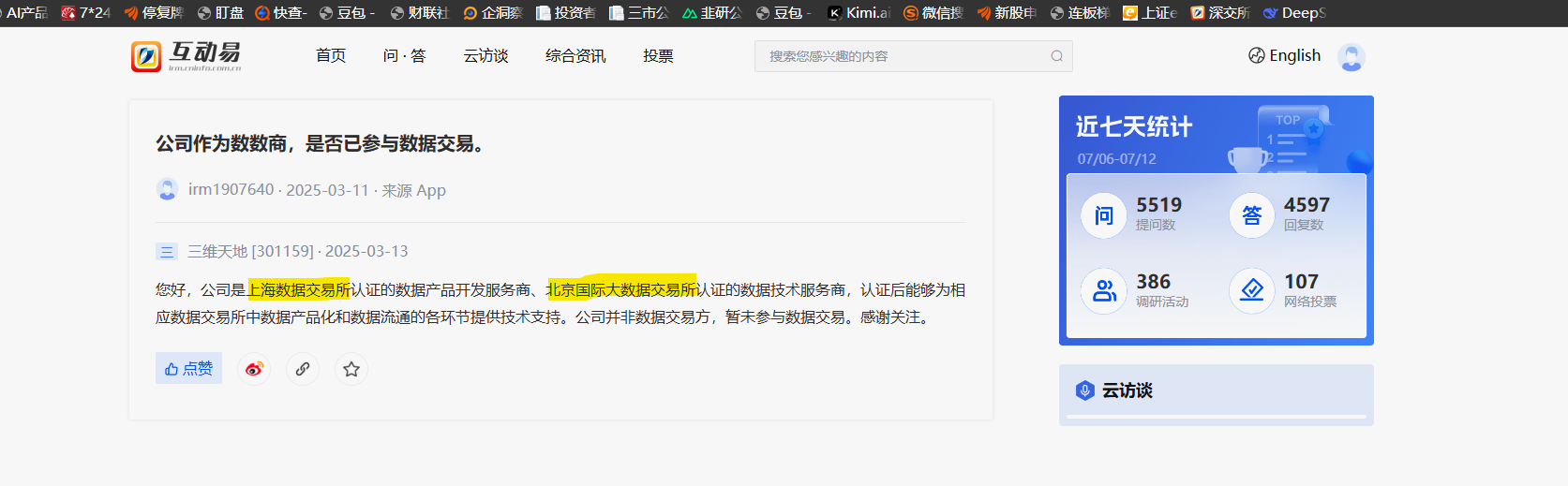Click highlighted text 北京国际大数据交易所

pos(621,289)
